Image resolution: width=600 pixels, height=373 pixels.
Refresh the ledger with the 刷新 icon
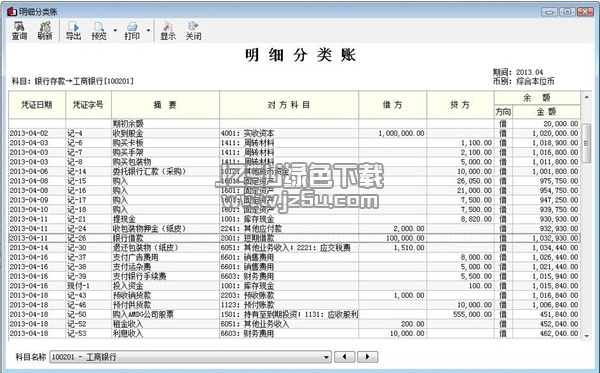pyautogui.click(x=45, y=31)
